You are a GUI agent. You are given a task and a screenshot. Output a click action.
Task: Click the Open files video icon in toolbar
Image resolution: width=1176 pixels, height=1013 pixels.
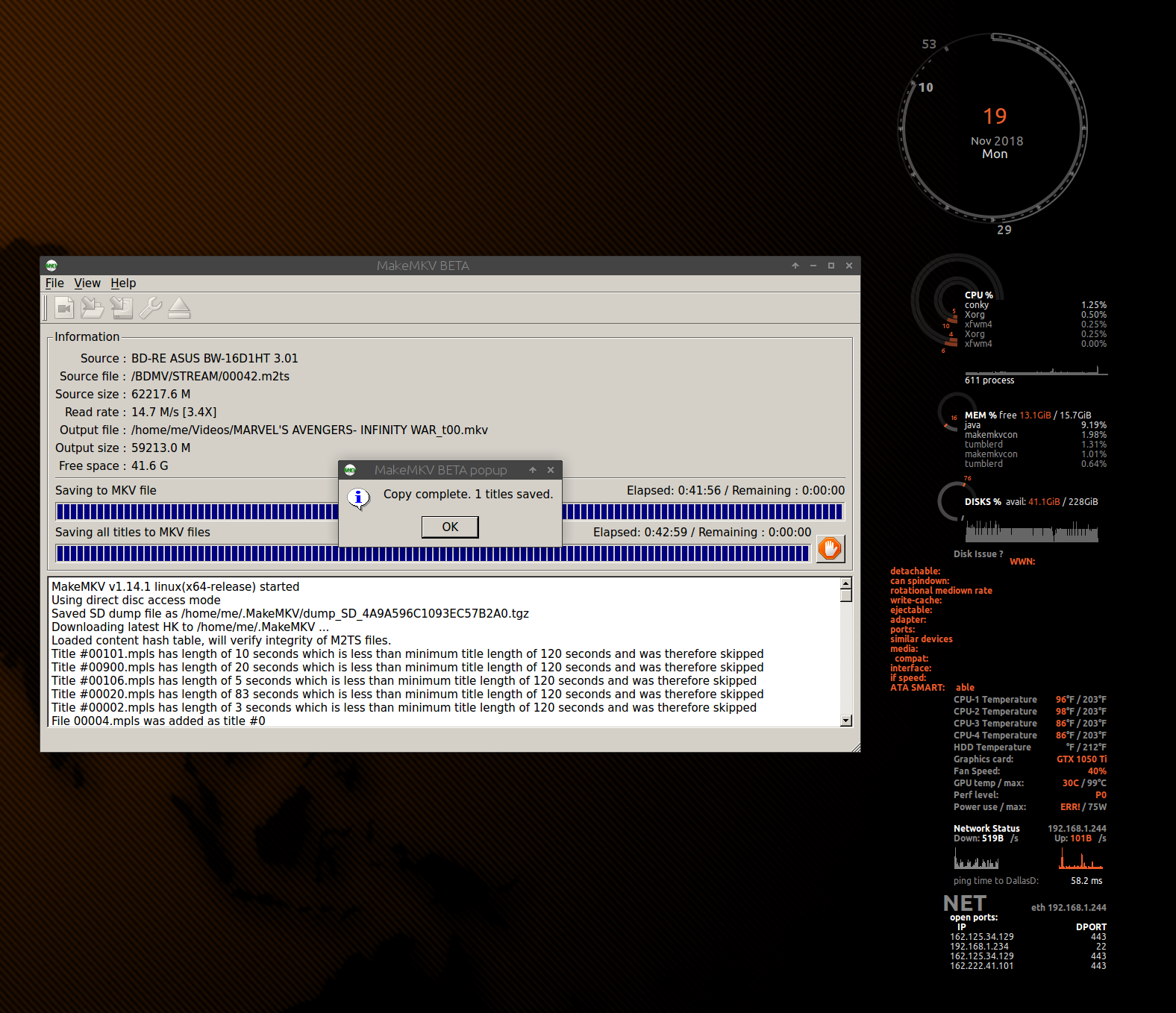64,307
